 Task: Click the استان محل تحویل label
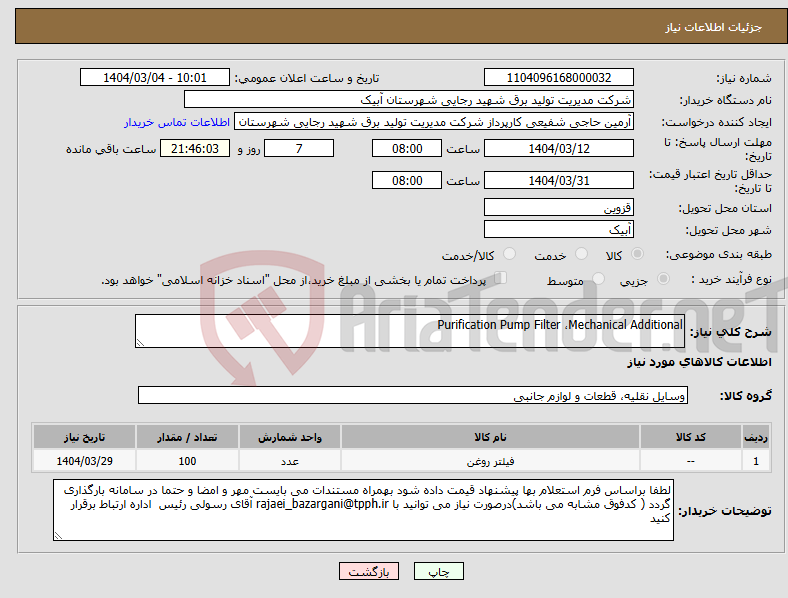coord(725,208)
